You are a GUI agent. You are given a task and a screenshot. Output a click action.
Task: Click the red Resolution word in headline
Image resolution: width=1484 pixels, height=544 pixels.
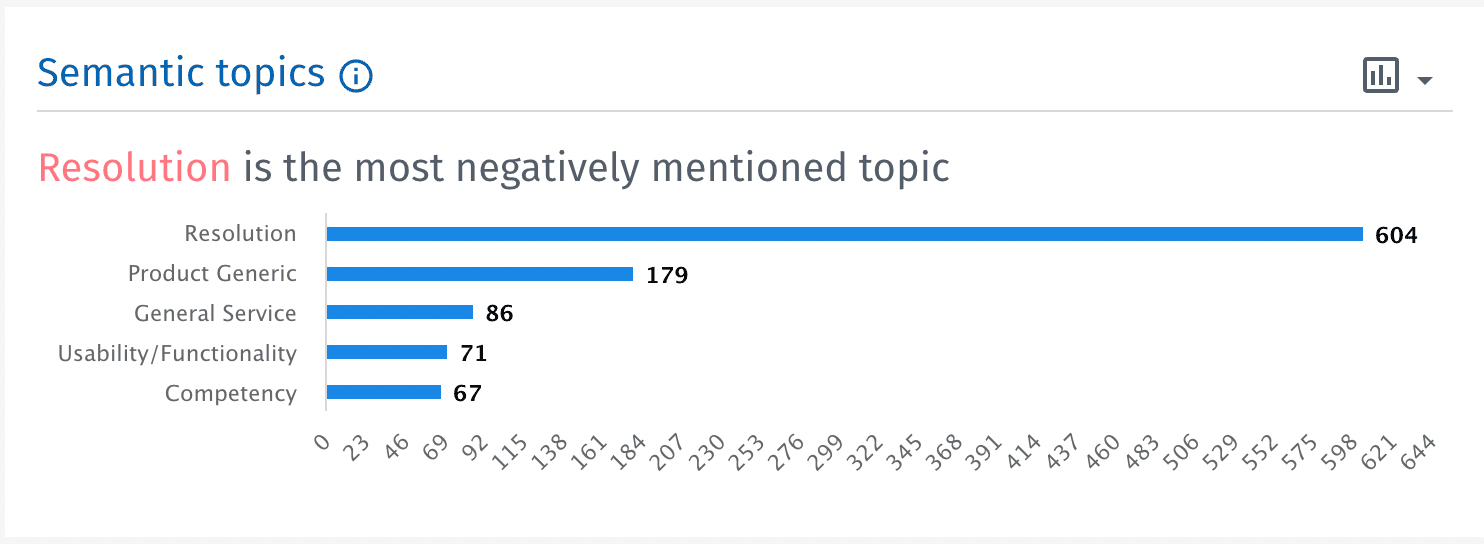pos(134,168)
